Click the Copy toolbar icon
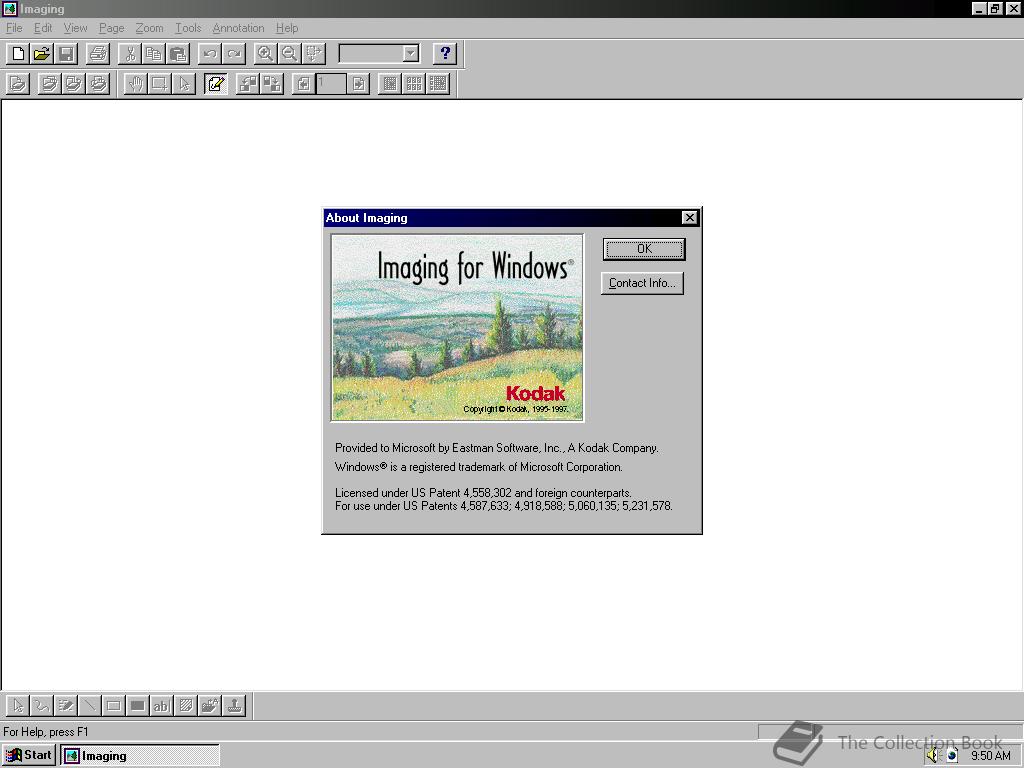Image resolution: width=1024 pixels, height=768 pixels. pos(154,54)
